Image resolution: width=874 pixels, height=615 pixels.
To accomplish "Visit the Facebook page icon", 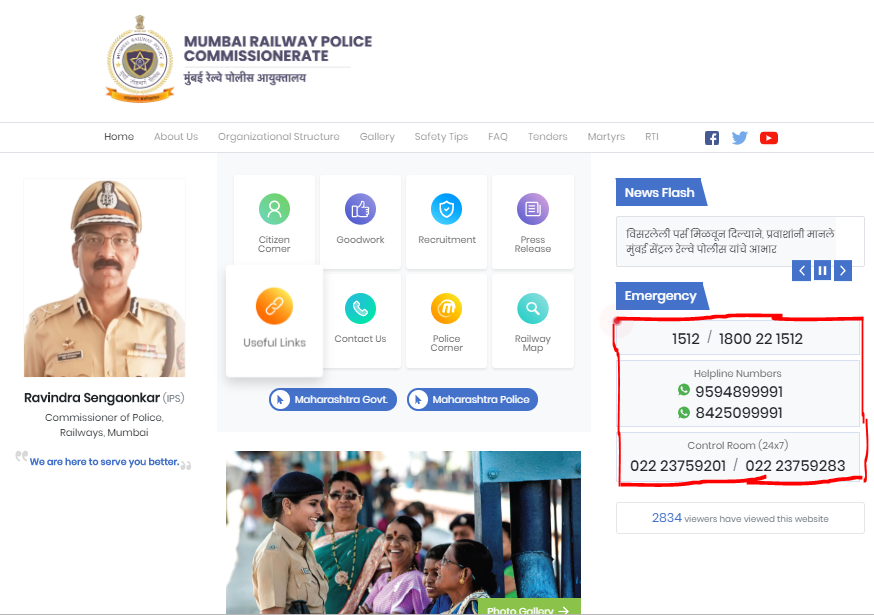I will click(x=712, y=138).
